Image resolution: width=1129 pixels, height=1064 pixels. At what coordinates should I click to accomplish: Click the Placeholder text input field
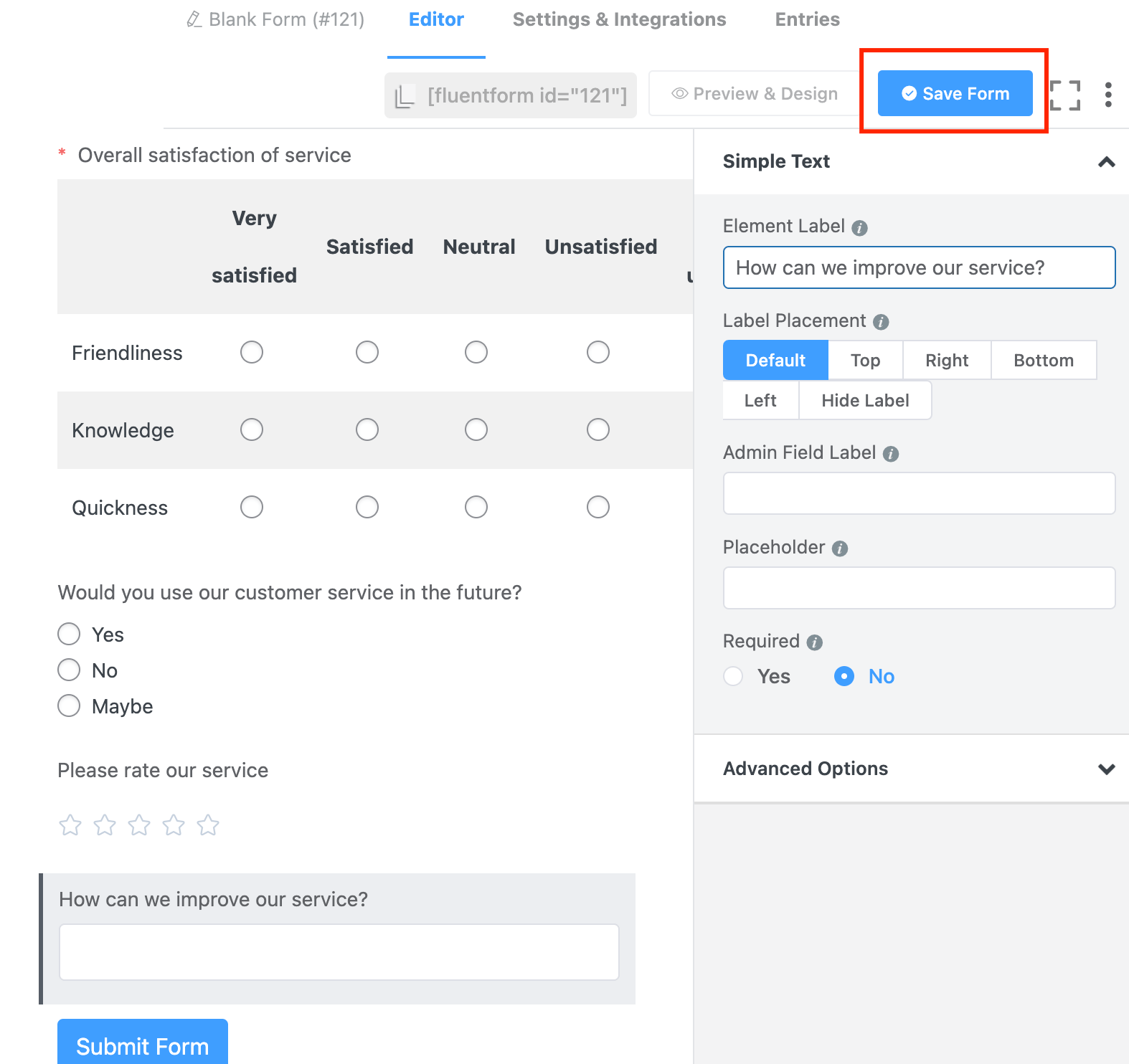(x=919, y=588)
